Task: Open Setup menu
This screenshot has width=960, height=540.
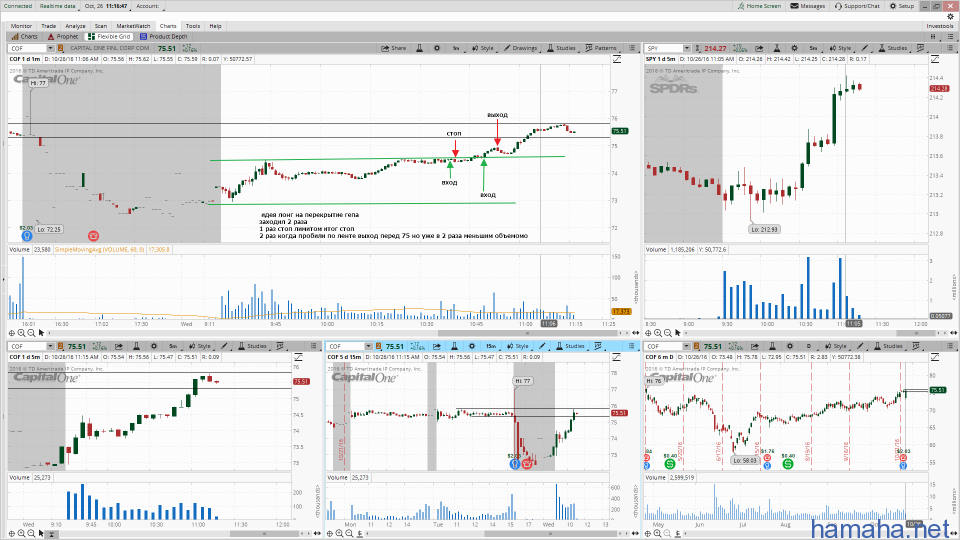Action: click(x=902, y=6)
